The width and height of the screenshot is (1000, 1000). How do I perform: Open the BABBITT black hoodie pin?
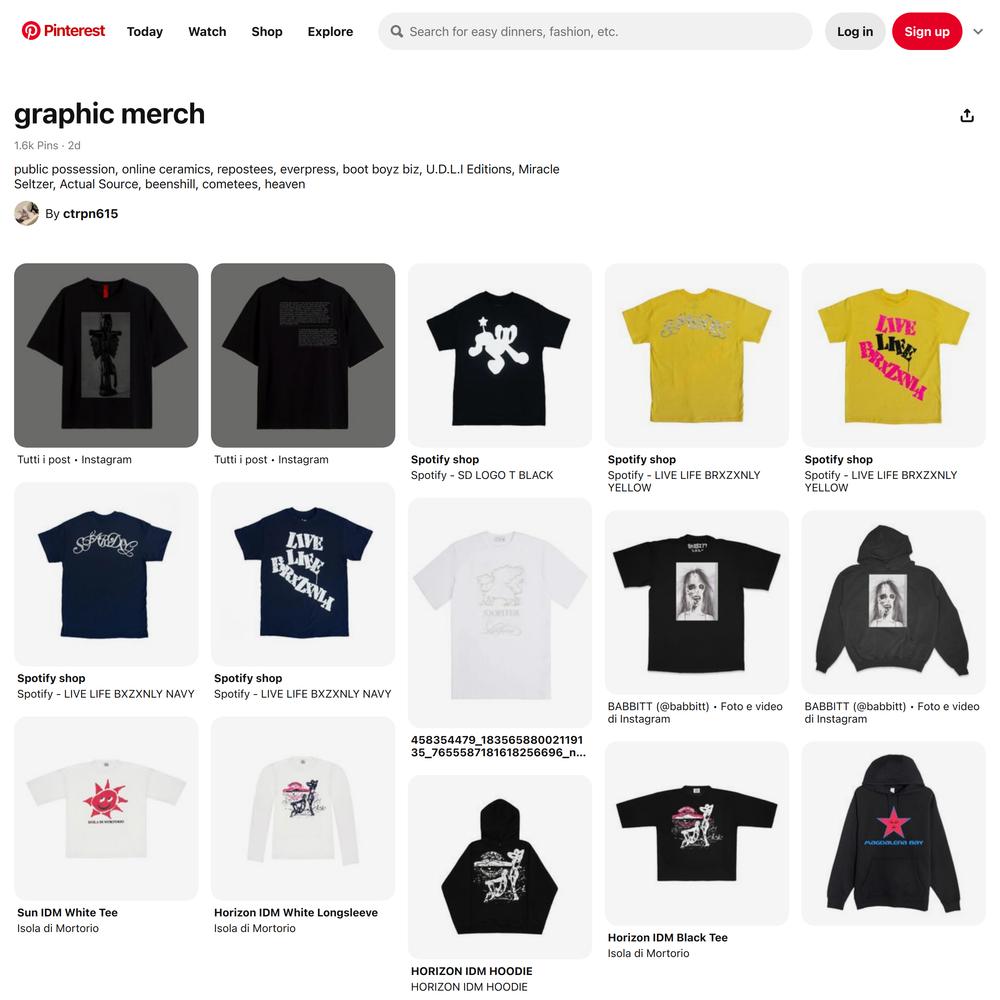[x=893, y=602]
